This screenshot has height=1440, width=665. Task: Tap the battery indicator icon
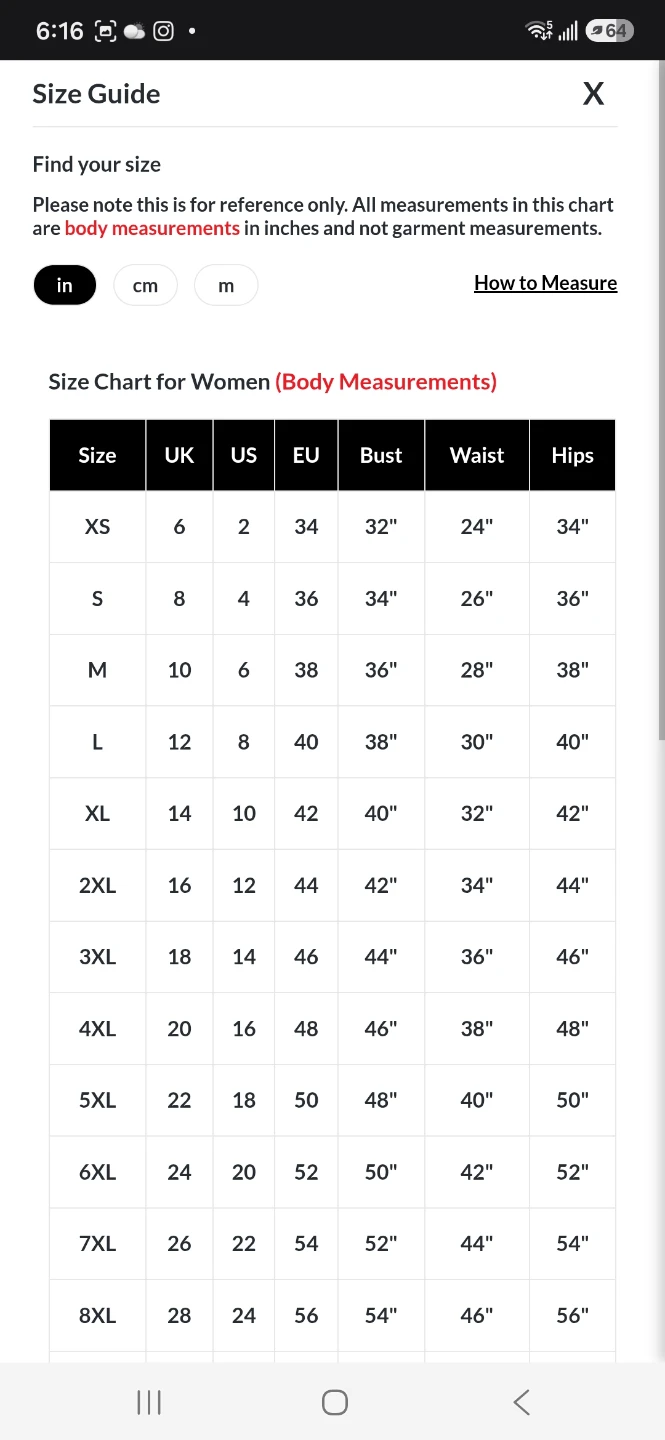coord(609,31)
